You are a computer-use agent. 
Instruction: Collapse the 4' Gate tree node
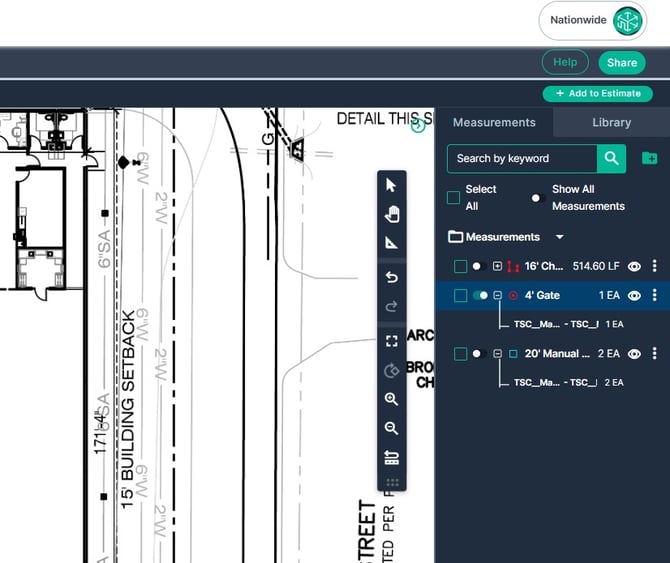(x=497, y=295)
